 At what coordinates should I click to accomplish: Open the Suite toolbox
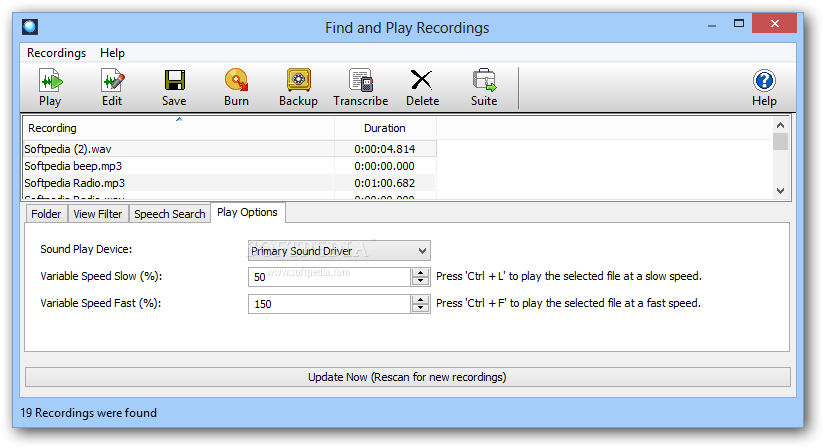[x=484, y=88]
